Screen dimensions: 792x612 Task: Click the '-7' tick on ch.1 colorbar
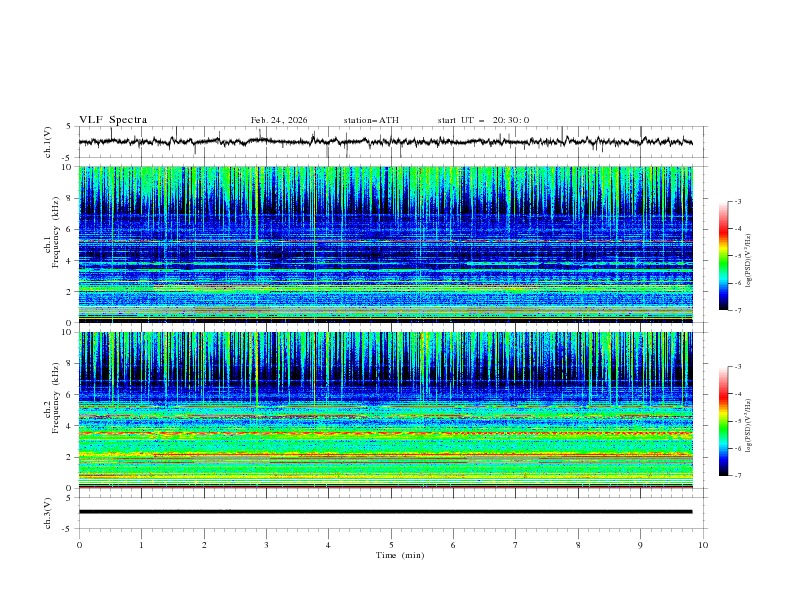(737, 310)
